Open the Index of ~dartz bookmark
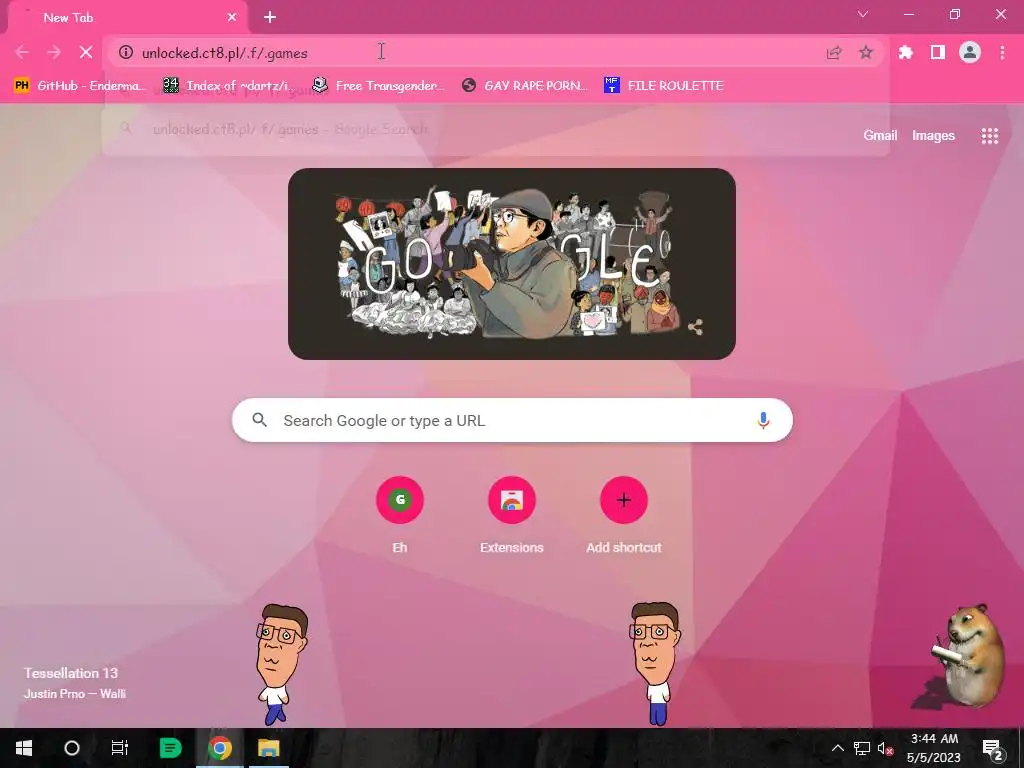This screenshot has height=768, width=1024. click(x=229, y=86)
